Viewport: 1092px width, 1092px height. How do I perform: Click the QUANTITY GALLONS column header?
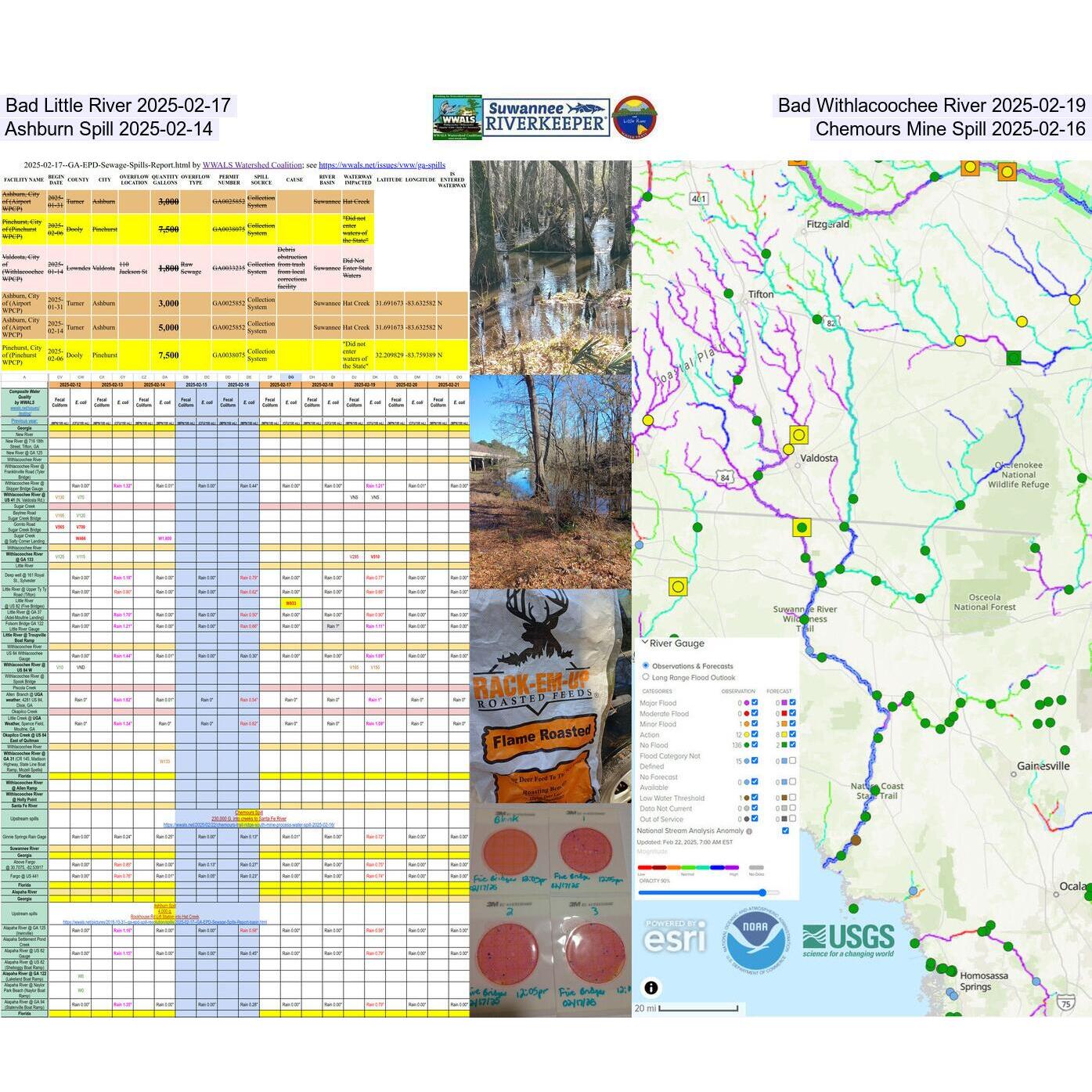(x=165, y=180)
